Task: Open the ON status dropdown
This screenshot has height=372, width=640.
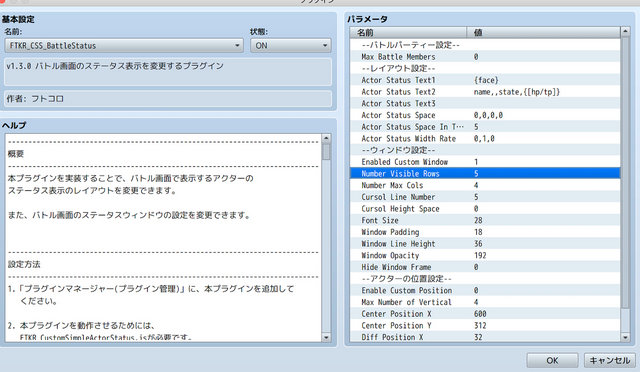Action: [x=291, y=45]
